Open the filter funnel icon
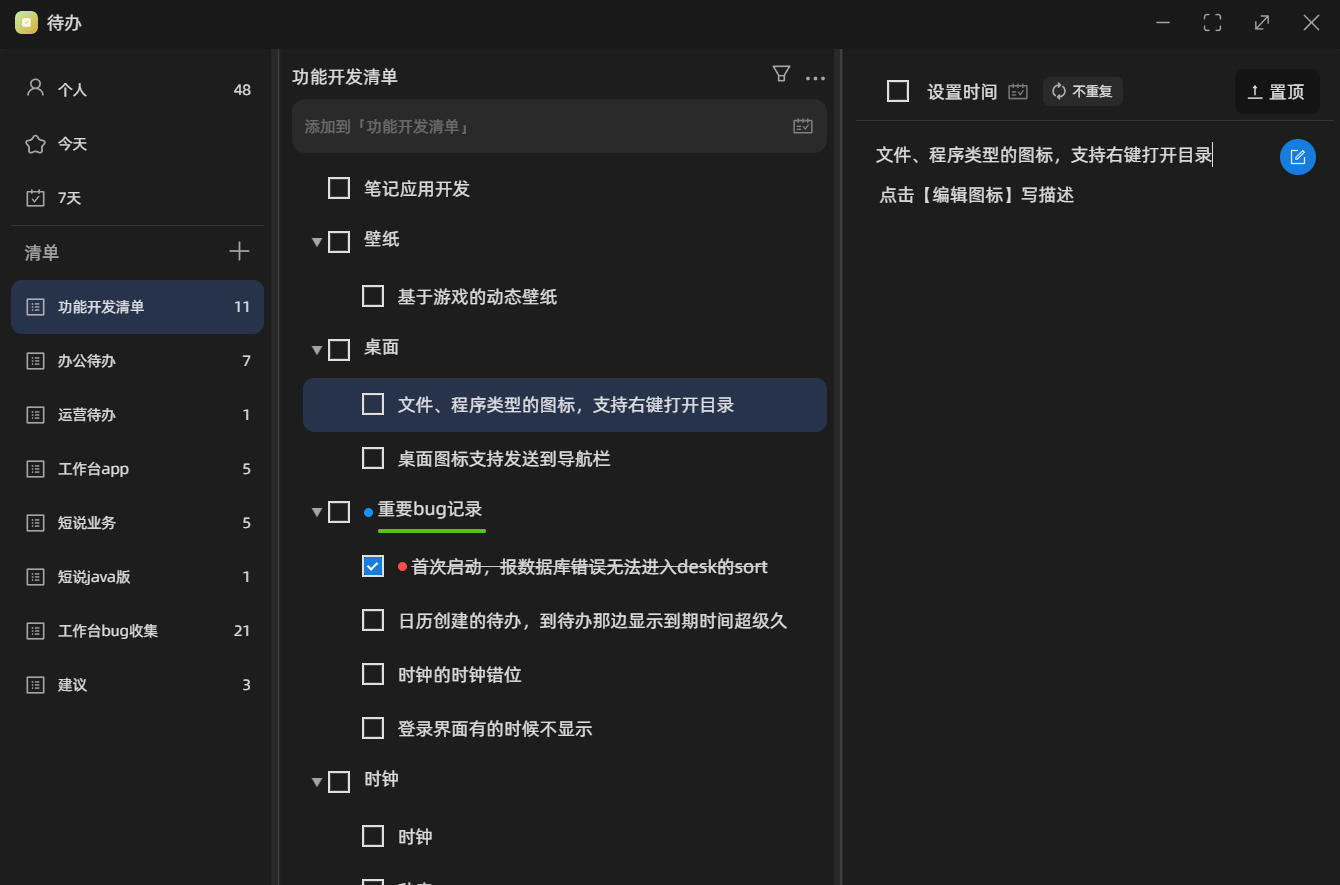This screenshot has width=1340, height=885. (x=780, y=73)
